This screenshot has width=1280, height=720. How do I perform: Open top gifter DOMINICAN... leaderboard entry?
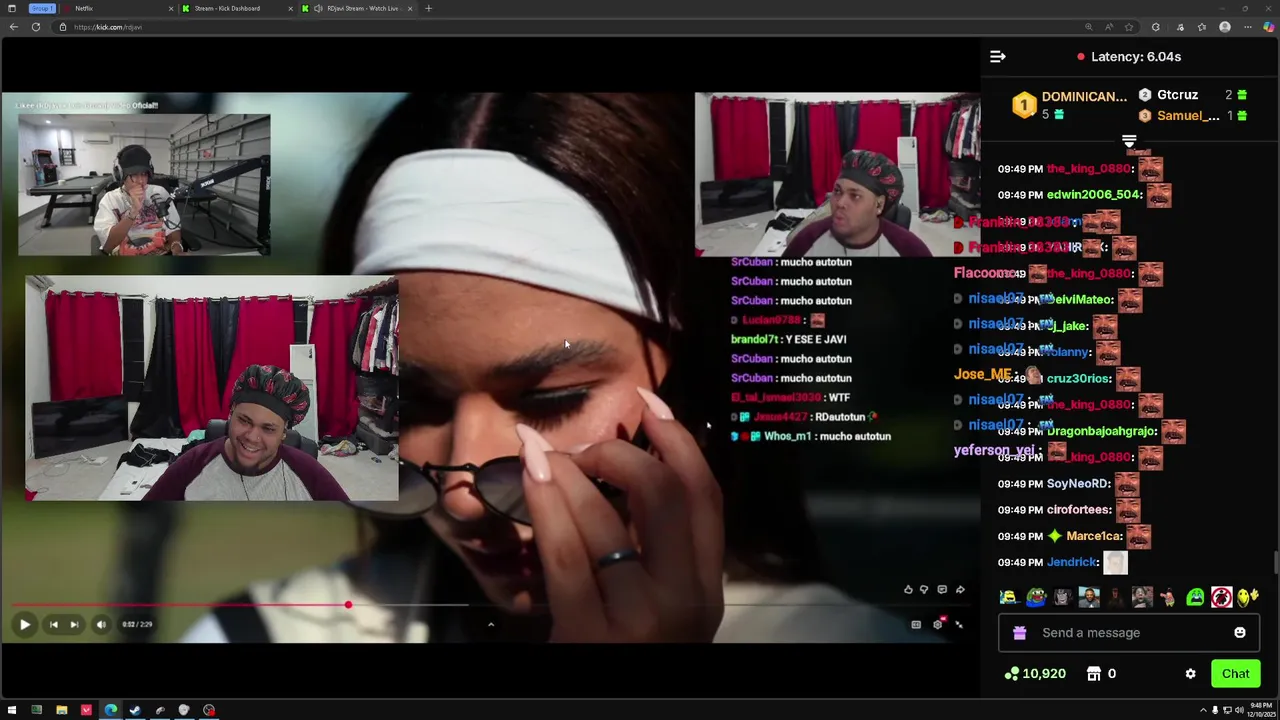click(1070, 105)
